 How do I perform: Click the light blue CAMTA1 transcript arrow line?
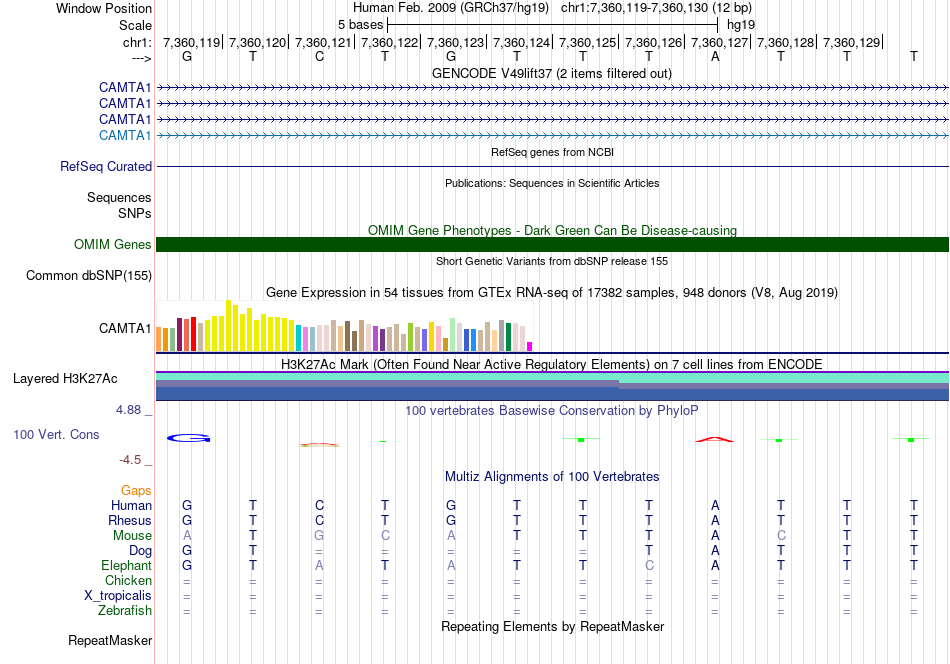[552, 136]
